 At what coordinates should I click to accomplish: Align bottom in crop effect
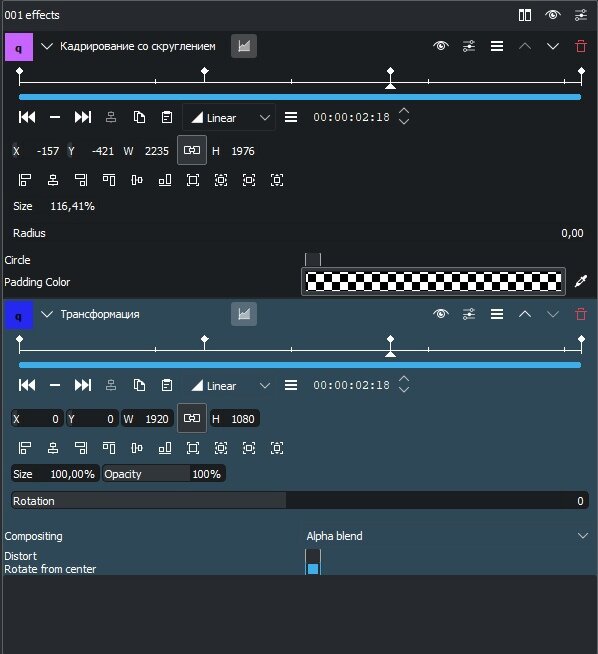tap(165, 180)
